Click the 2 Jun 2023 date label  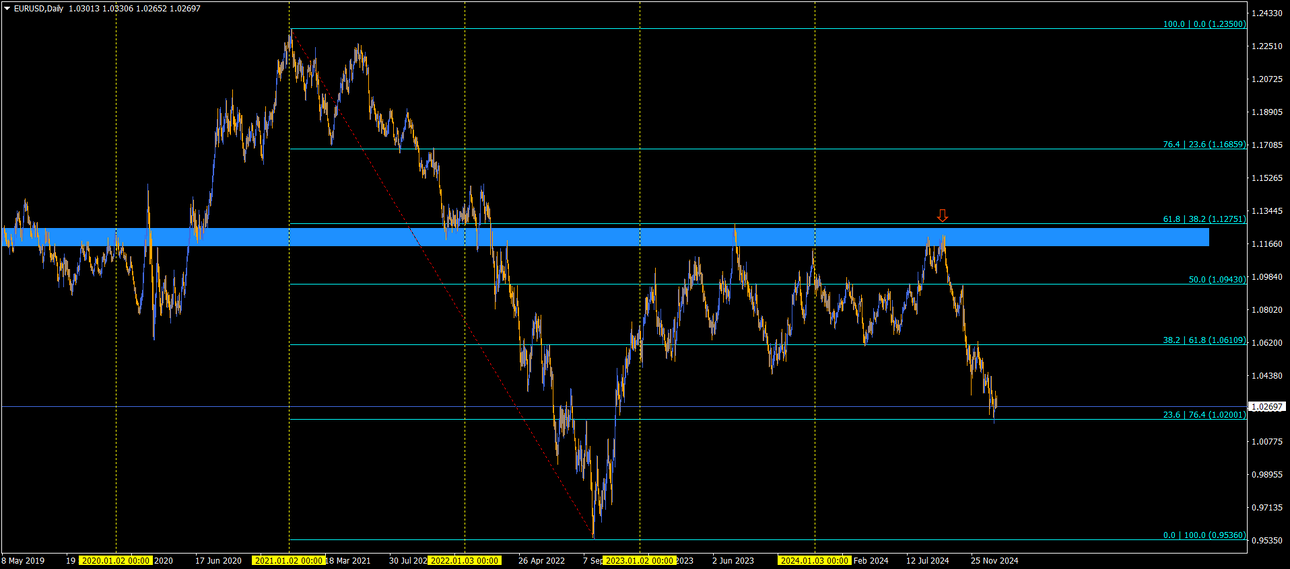(x=733, y=561)
